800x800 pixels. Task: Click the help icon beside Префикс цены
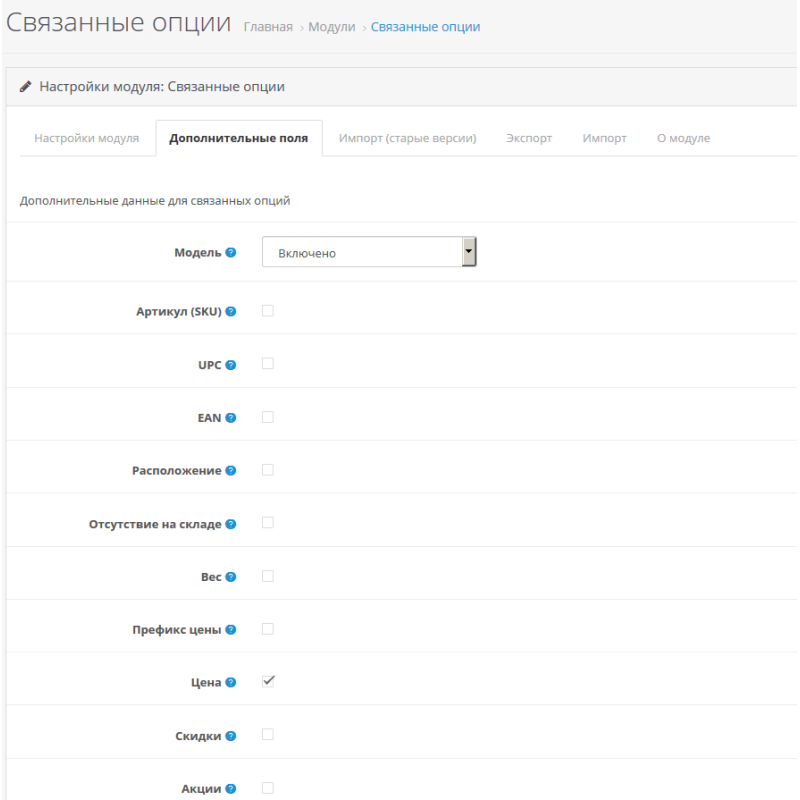pos(231,630)
